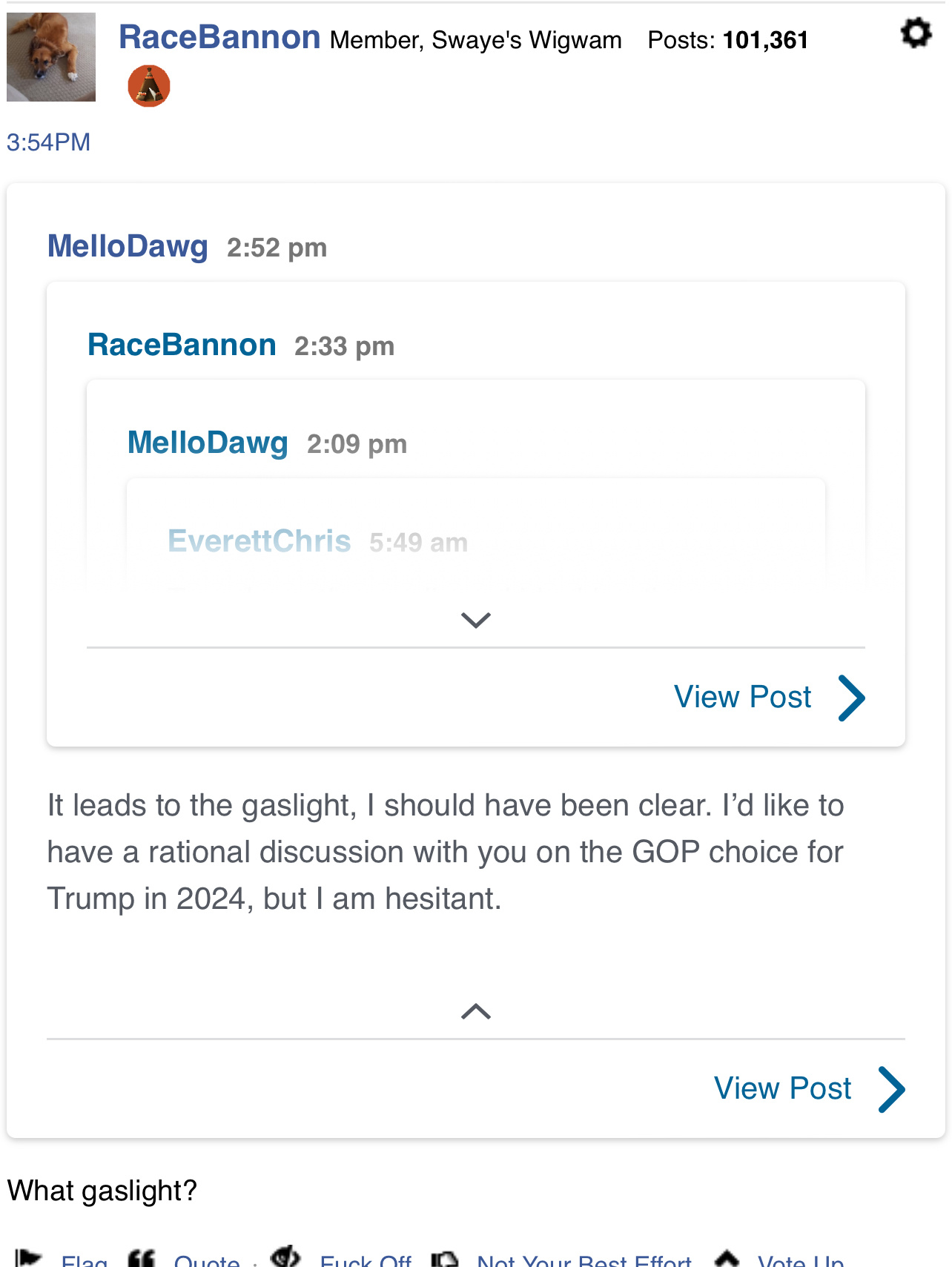Open RaceBannon's profile from post header

tap(219, 37)
